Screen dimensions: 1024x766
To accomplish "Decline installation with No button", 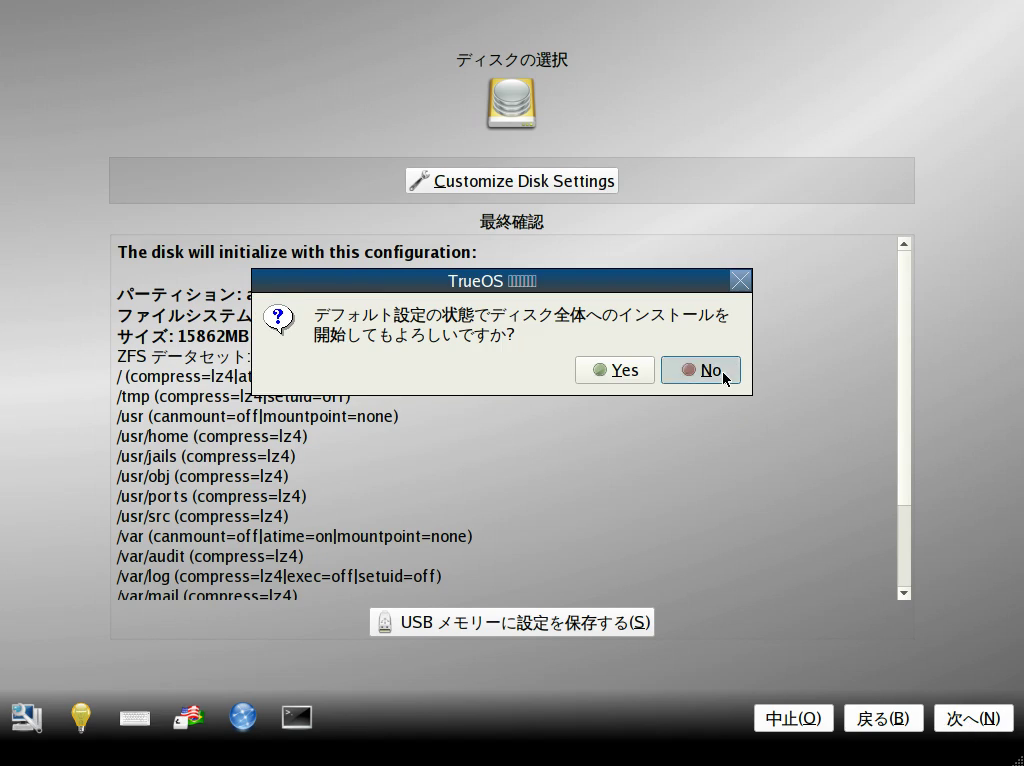I will 700,370.
